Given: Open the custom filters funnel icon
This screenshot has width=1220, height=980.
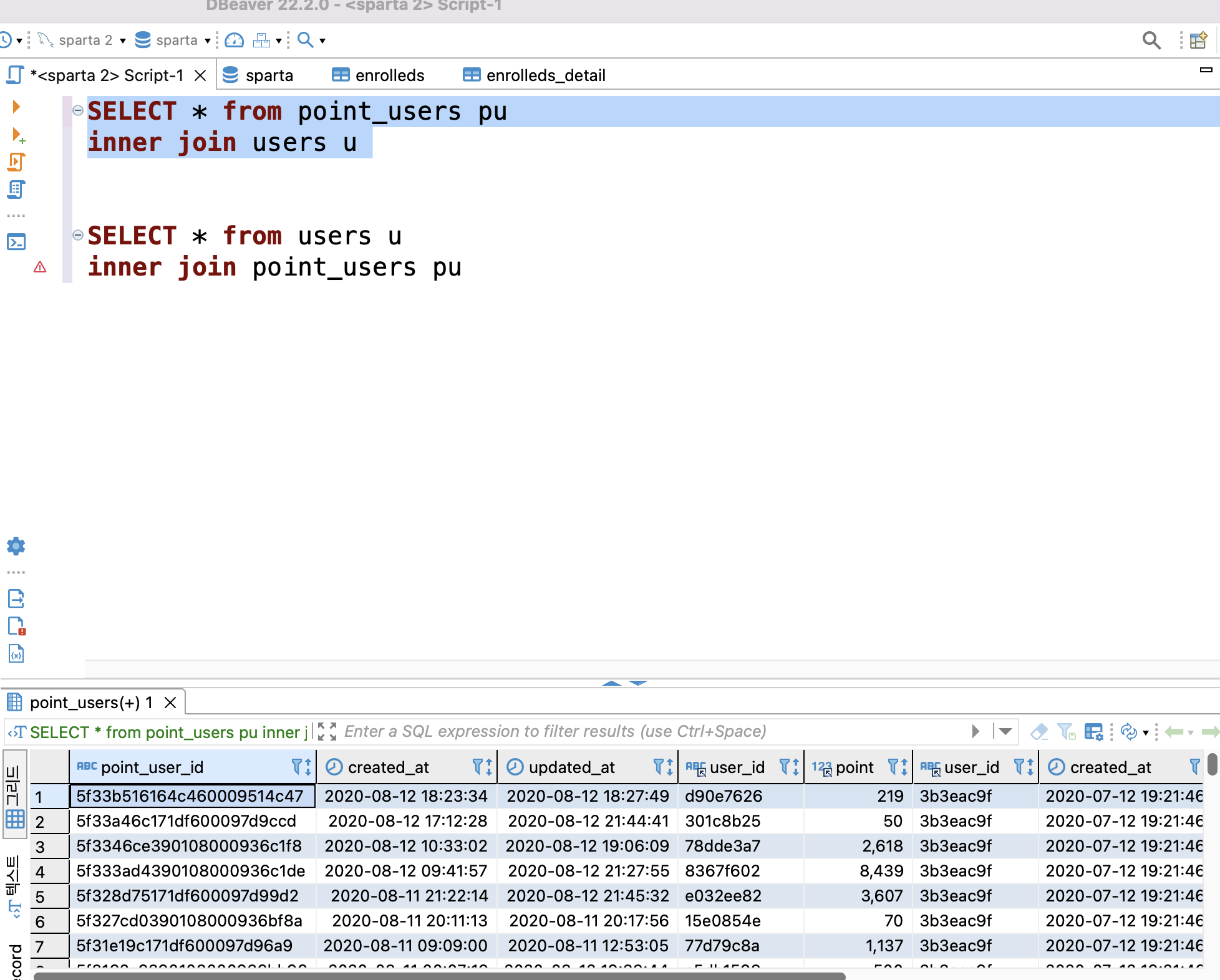Looking at the screenshot, I should coord(1067,731).
